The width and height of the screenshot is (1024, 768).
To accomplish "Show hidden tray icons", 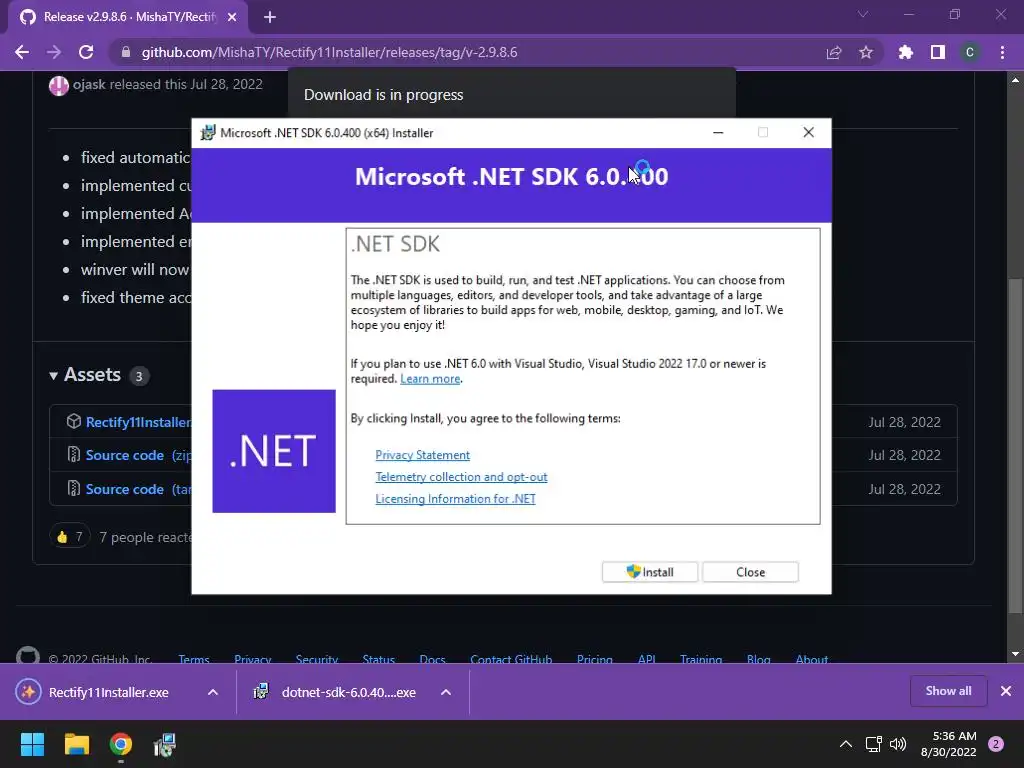I will click(846, 744).
